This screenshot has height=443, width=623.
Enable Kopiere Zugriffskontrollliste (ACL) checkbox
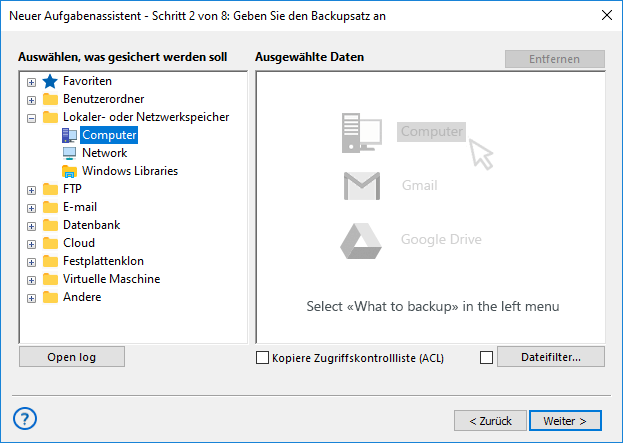[263, 357]
